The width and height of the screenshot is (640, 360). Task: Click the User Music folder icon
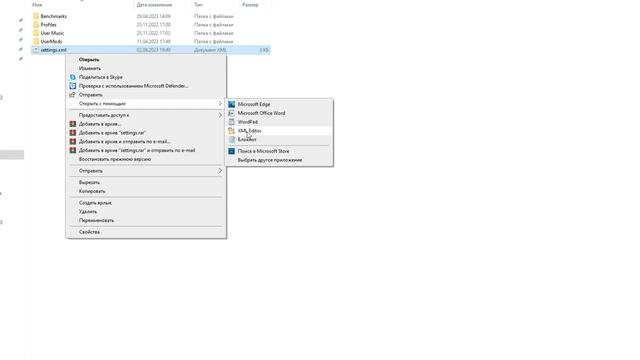(x=36, y=33)
